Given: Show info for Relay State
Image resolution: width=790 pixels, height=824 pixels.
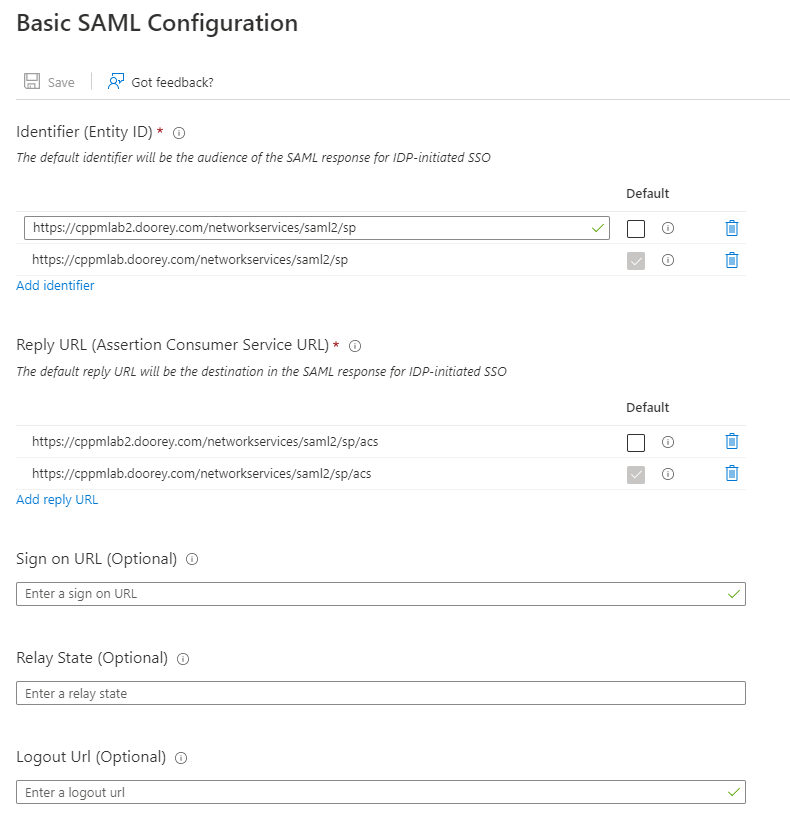Looking at the screenshot, I should click(183, 659).
